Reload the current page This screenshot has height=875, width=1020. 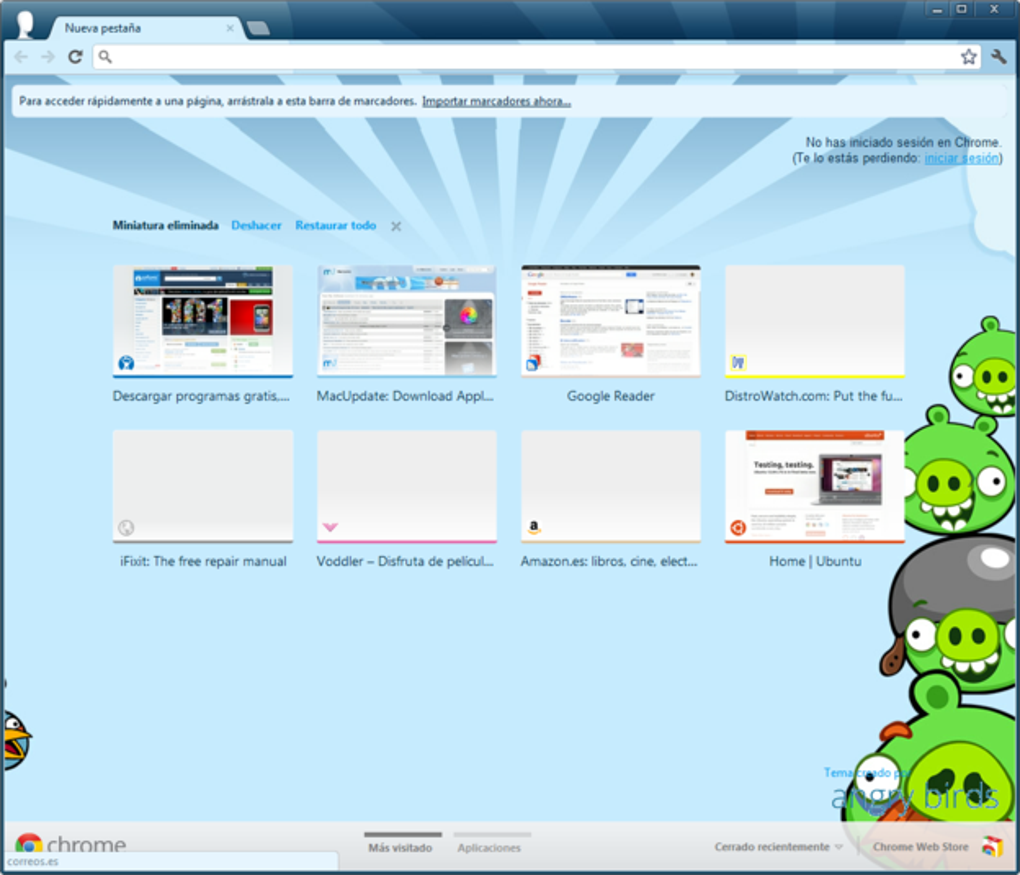click(75, 57)
